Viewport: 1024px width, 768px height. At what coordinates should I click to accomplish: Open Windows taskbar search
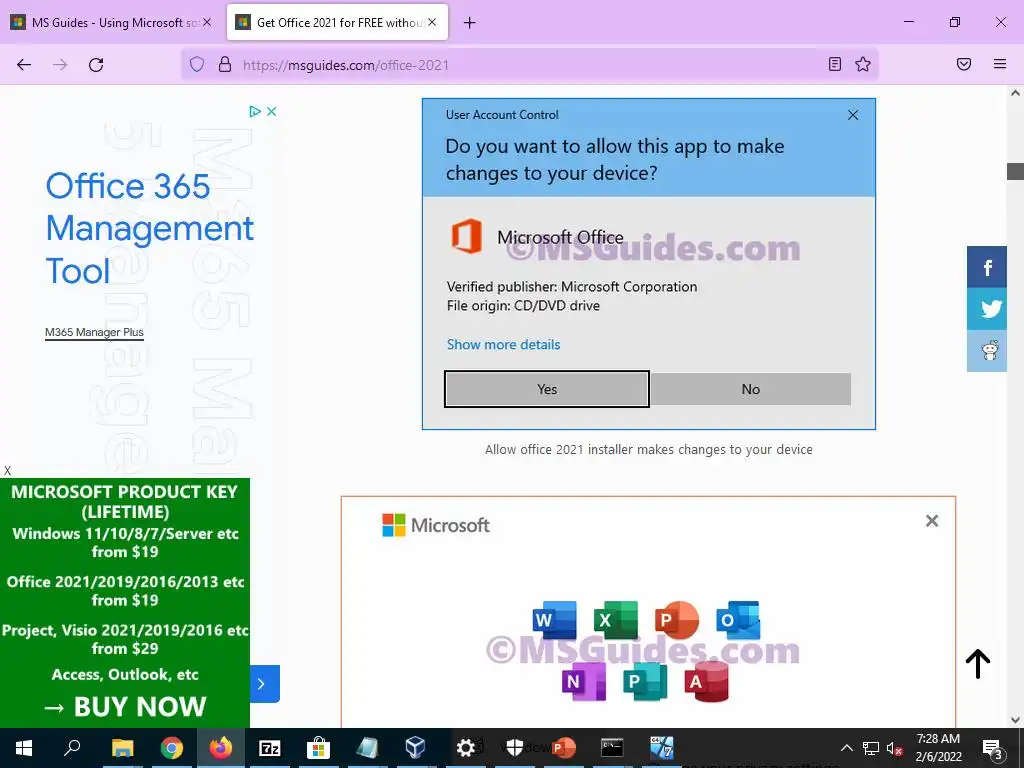[x=72, y=748]
